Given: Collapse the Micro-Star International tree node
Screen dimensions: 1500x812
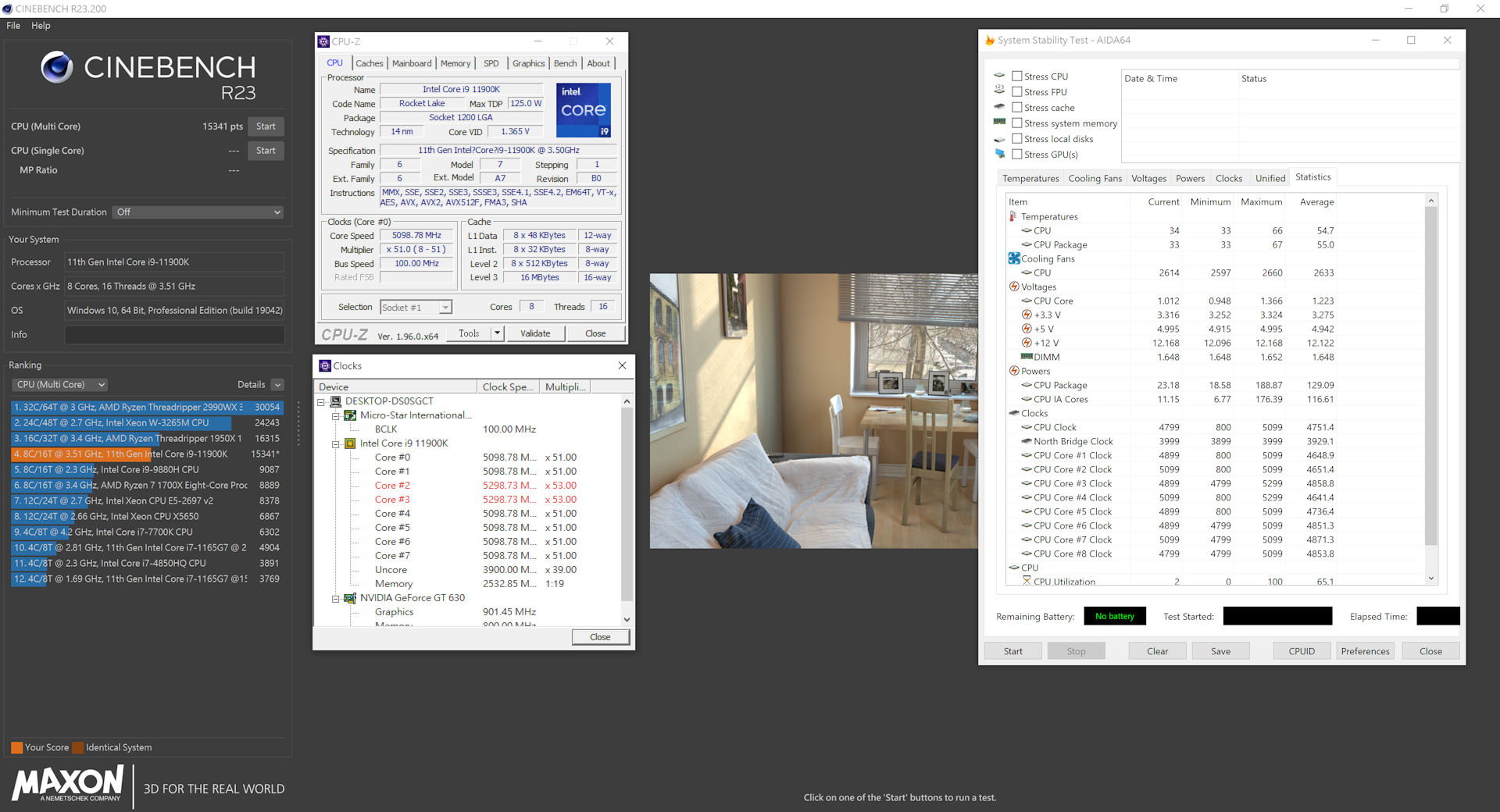Looking at the screenshot, I should tap(335, 416).
